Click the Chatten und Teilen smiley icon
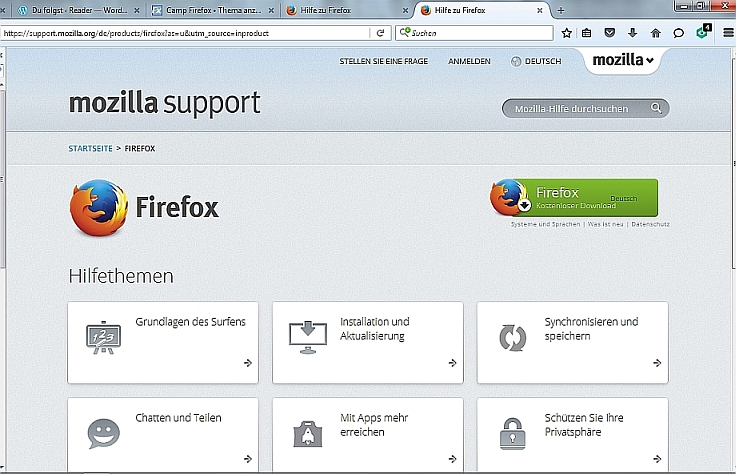This screenshot has width=736, height=474. [104, 433]
